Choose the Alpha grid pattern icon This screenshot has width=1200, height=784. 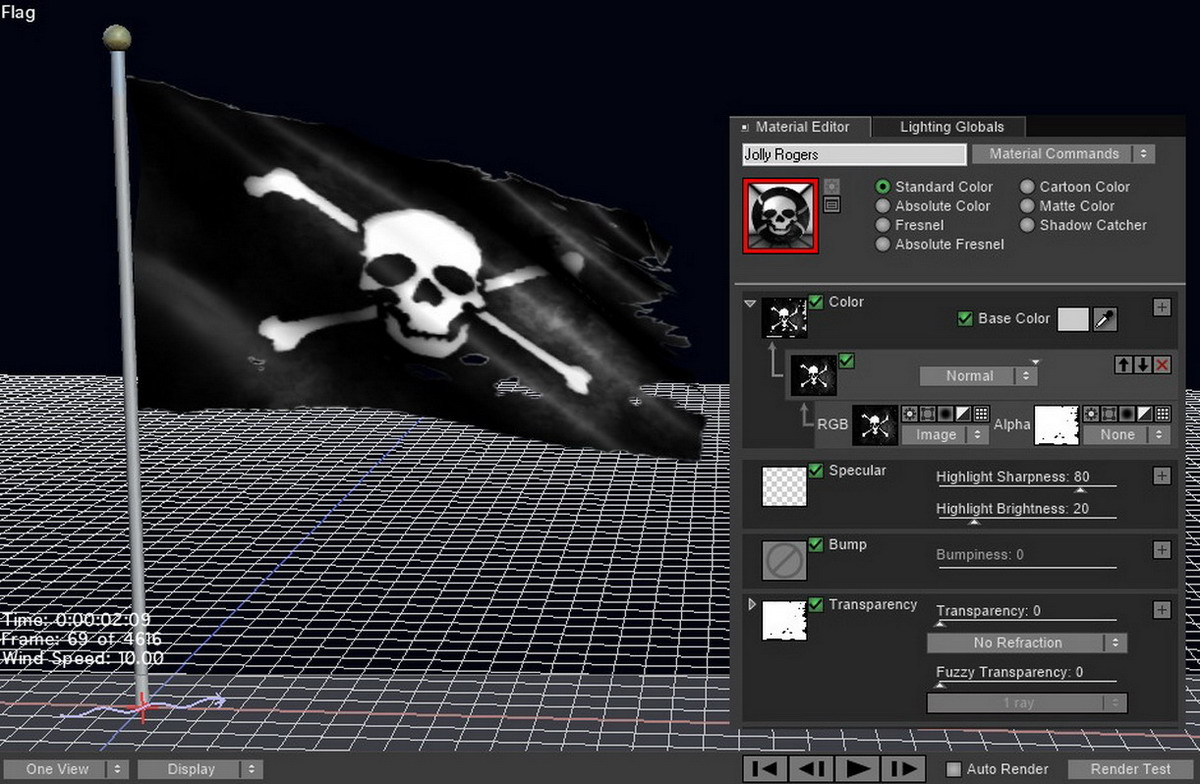1163,414
